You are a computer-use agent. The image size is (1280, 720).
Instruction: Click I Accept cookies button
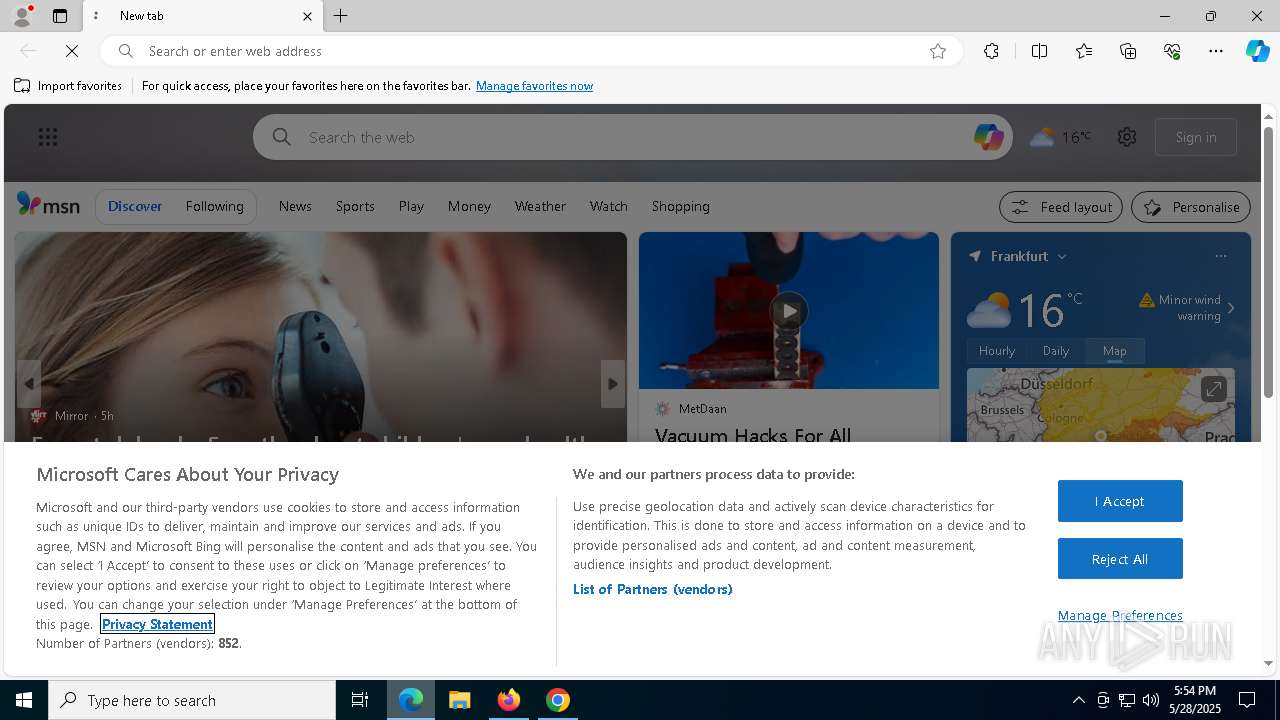(1120, 501)
